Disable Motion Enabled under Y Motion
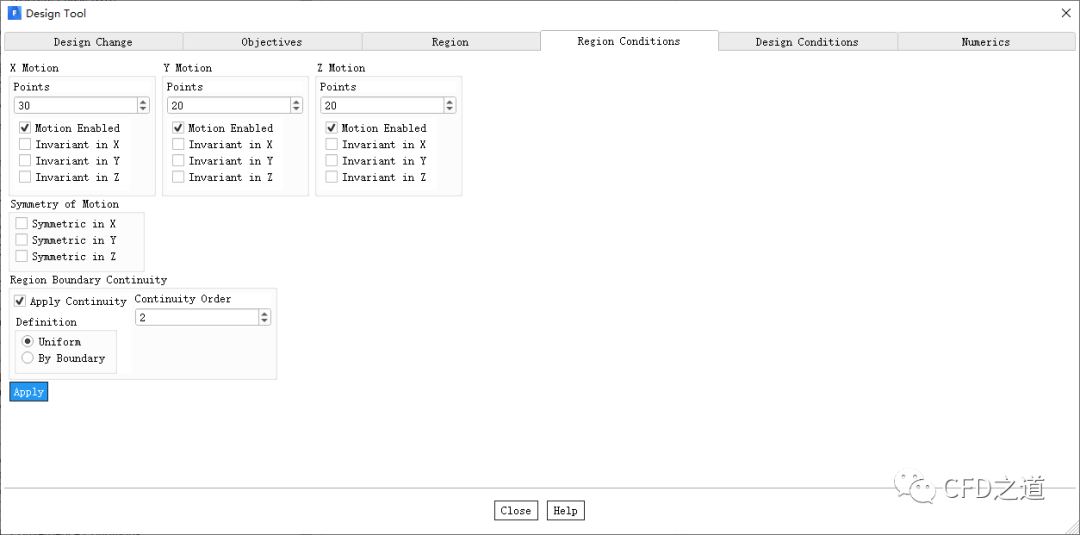1080x535 pixels. pyautogui.click(x=178, y=128)
